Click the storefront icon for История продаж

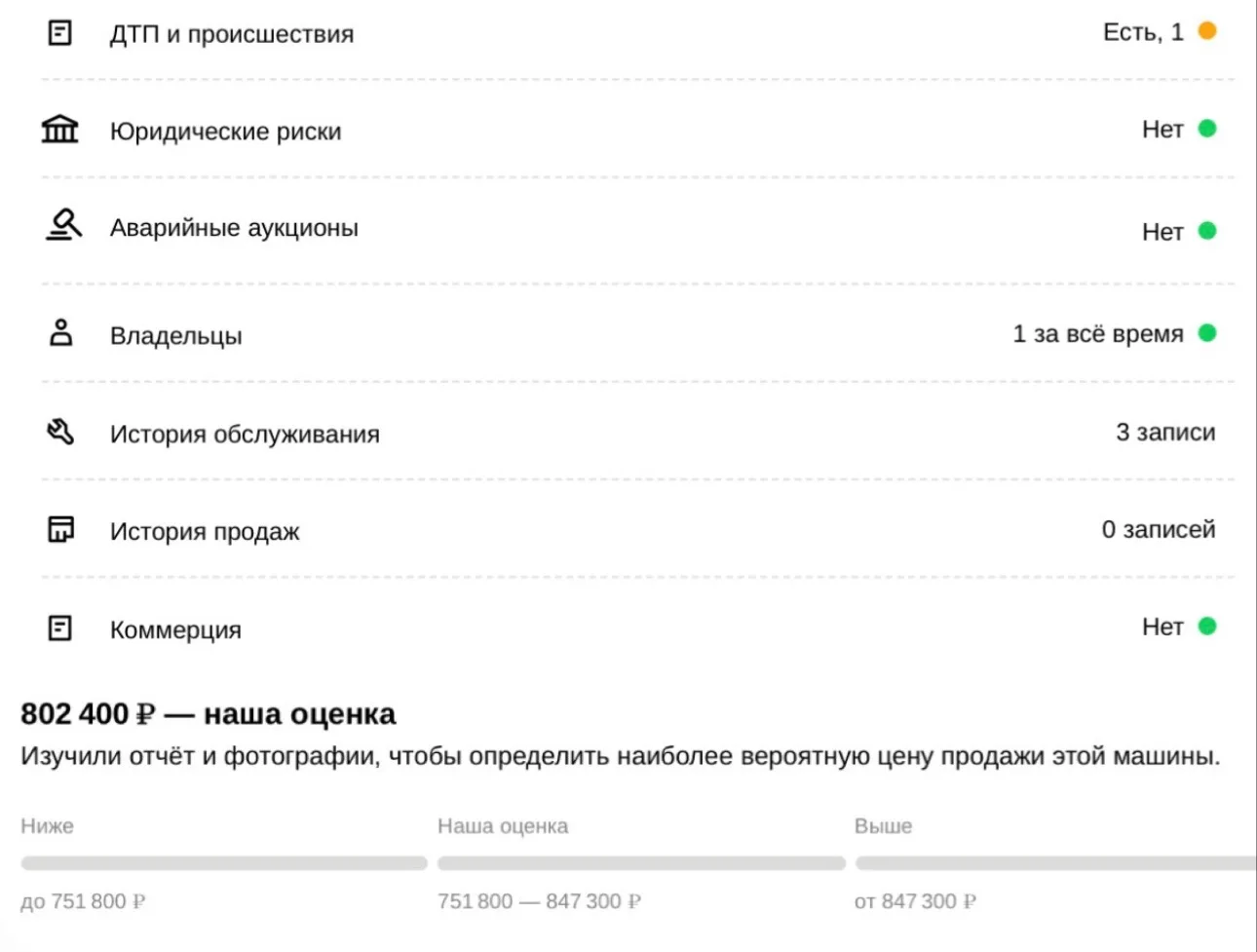click(x=60, y=529)
